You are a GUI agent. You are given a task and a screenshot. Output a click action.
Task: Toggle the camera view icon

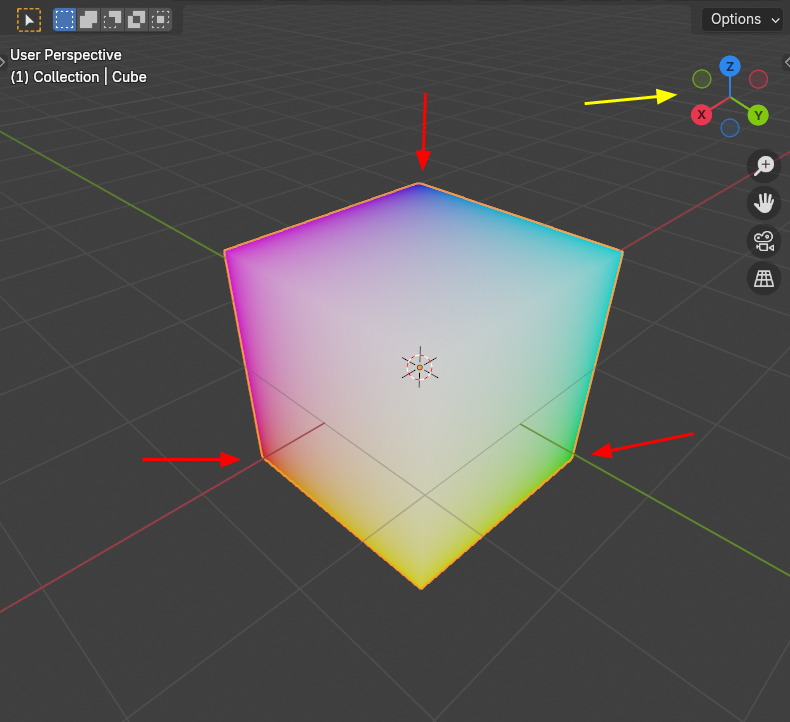click(x=764, y=241)
